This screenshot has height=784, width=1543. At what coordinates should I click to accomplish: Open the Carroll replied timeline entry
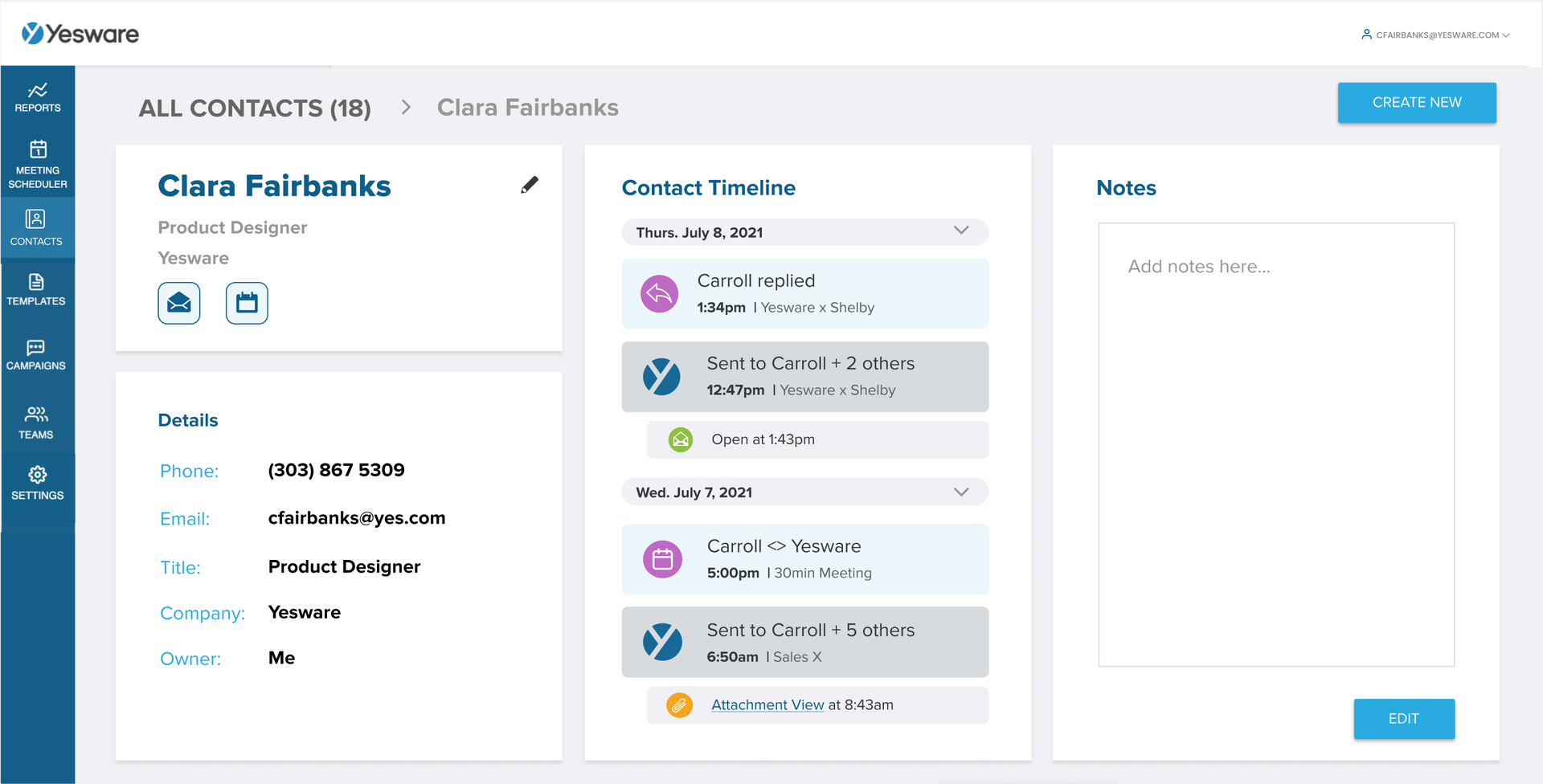(805, 293)
